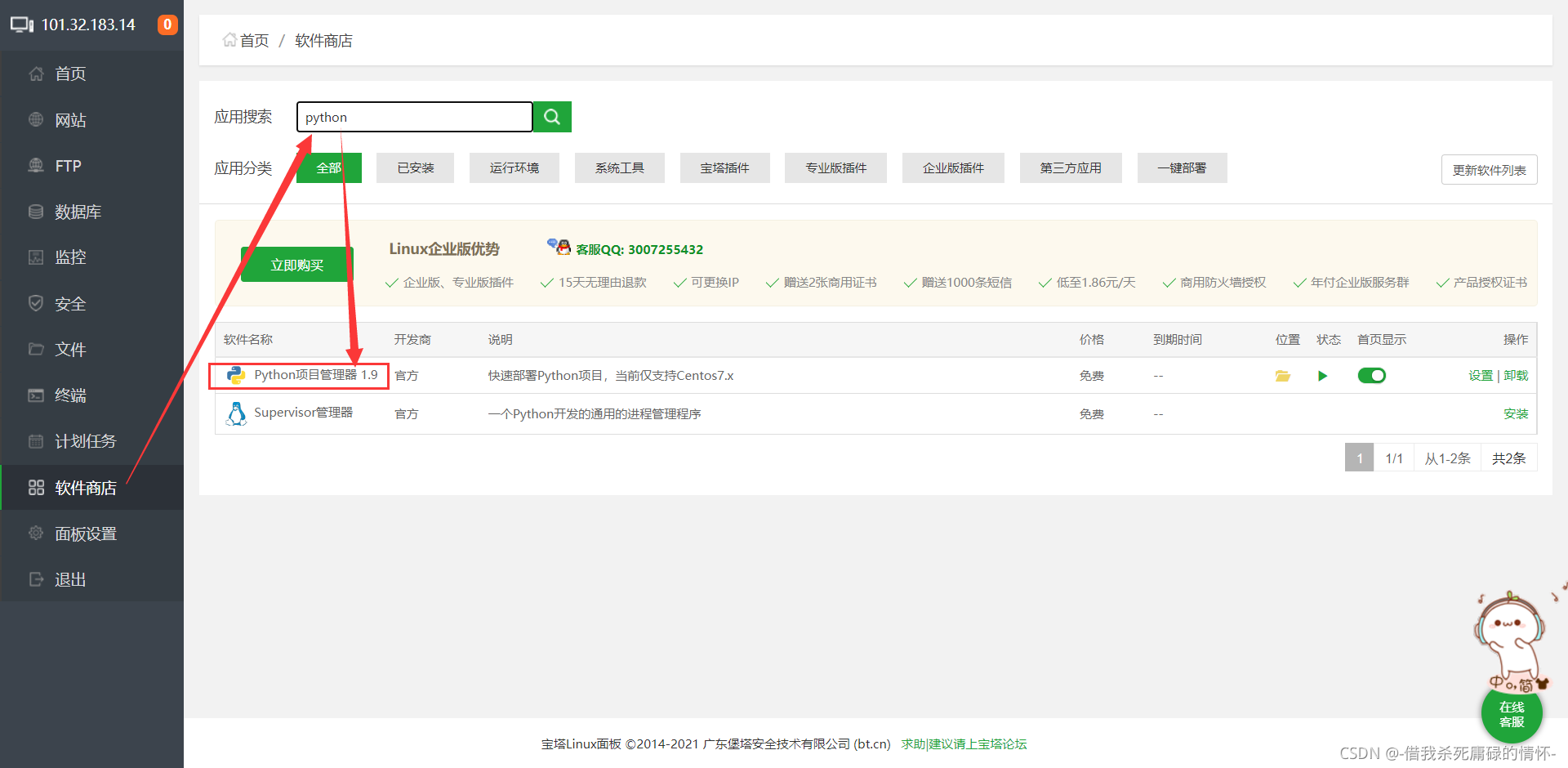Open the 文件 file manager

pos(69,349)
